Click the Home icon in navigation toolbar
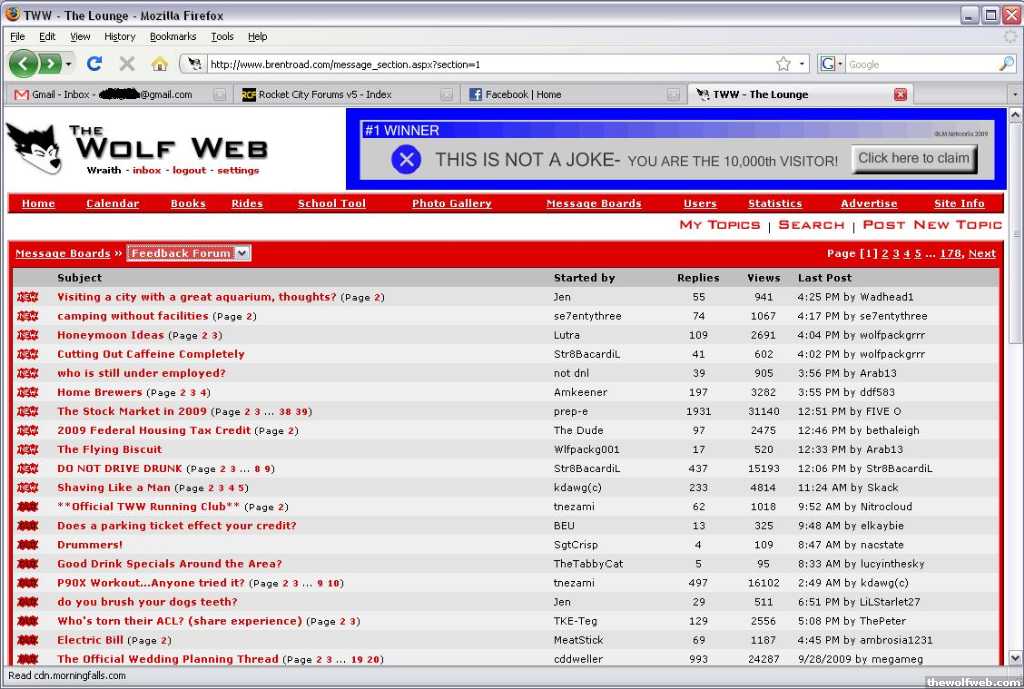 pyautogui.click(x=159, y=64)
